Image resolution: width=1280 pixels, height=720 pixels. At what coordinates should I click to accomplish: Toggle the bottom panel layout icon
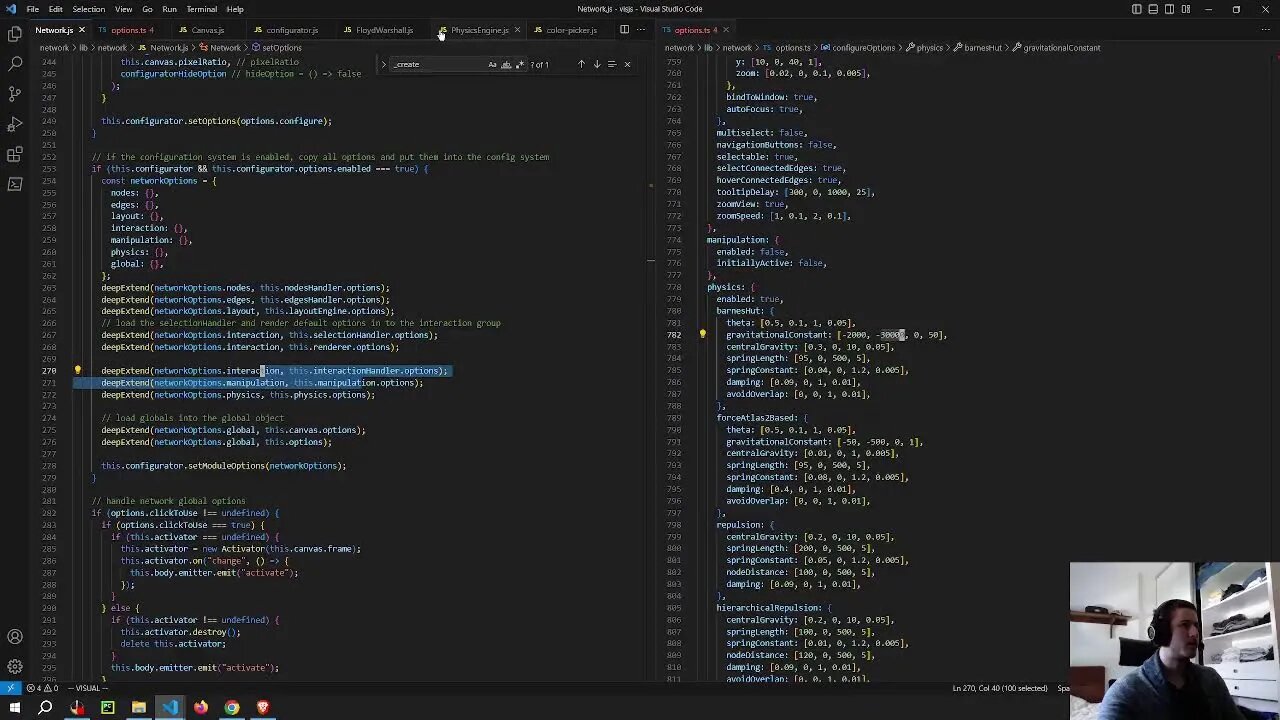pos(1153,9)
